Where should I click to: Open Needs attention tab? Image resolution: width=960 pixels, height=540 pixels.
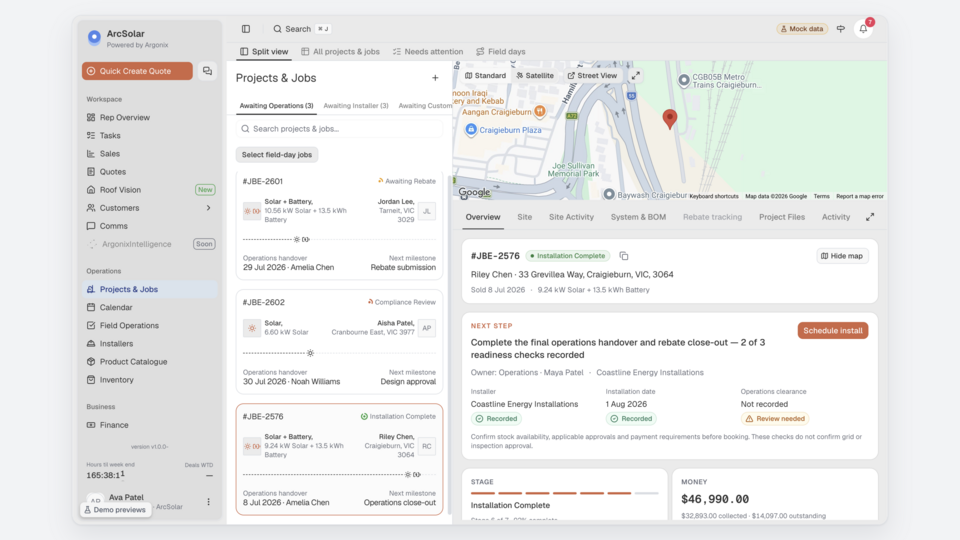(428, 51)
